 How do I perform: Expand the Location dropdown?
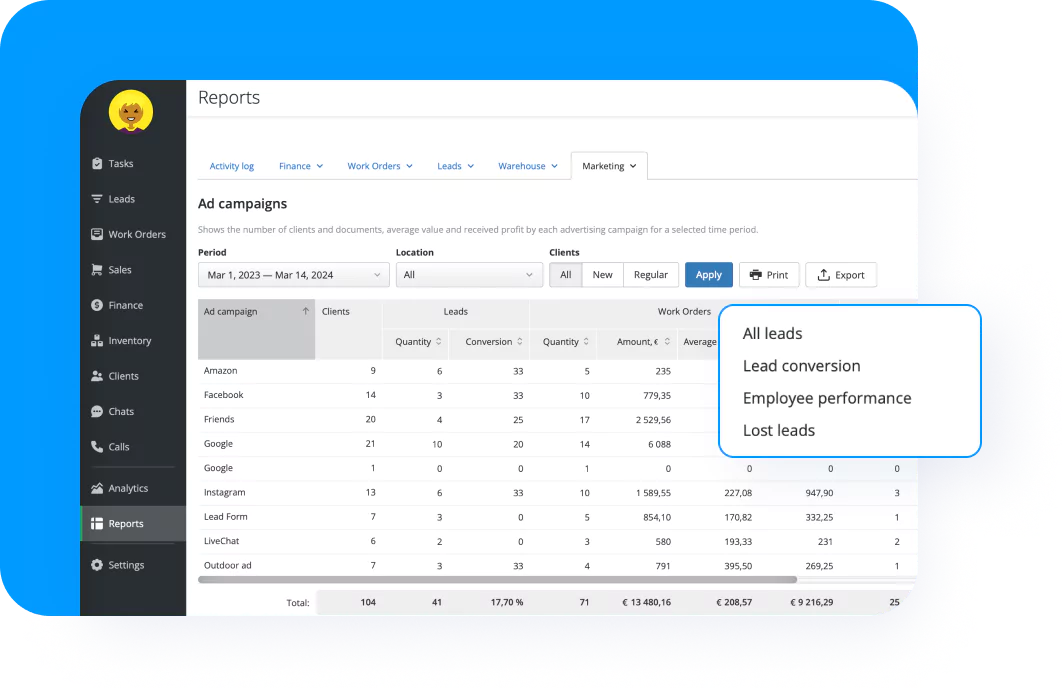tap(468, 274)
